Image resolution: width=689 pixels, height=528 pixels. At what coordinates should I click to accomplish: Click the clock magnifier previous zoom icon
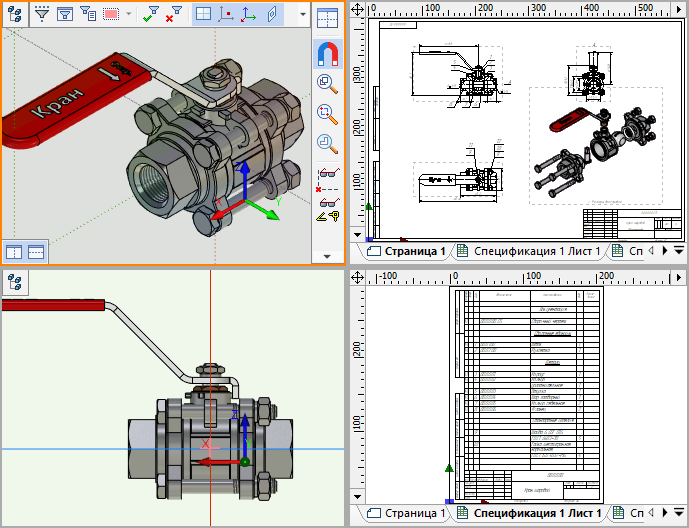point(327,141)
